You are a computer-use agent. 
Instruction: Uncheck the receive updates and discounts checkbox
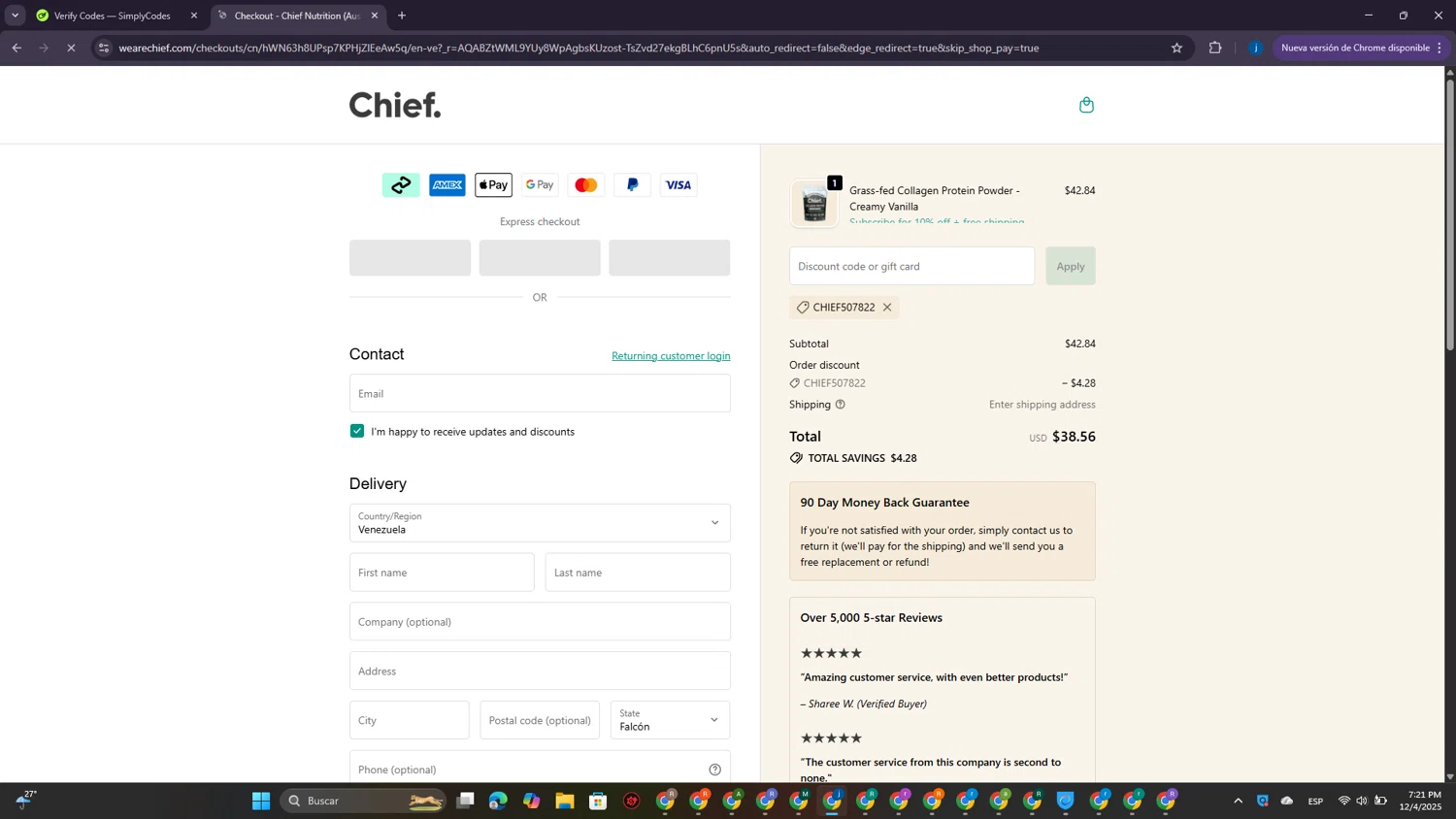click(357, 431)
